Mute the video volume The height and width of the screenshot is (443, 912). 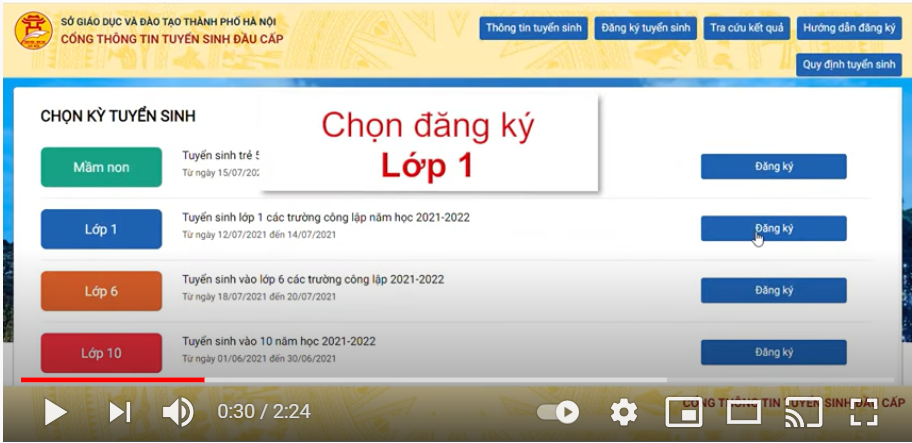point(177,413)
